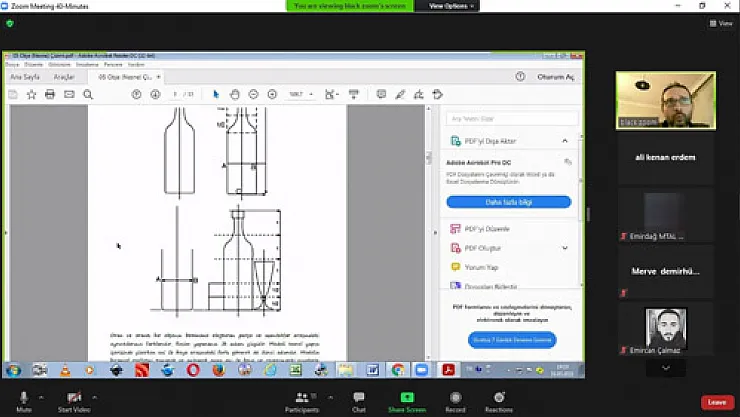This screenshot has width=740, height=417.
Task: Expand the View Options dropdown
Action: (450, 6)
